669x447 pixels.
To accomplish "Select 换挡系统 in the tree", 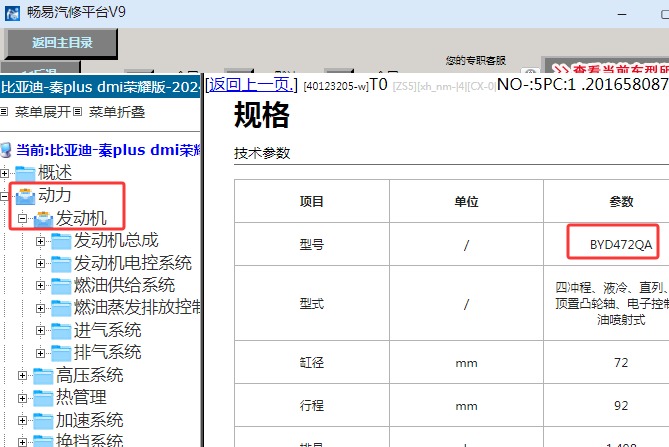I will tap(90, 440).
